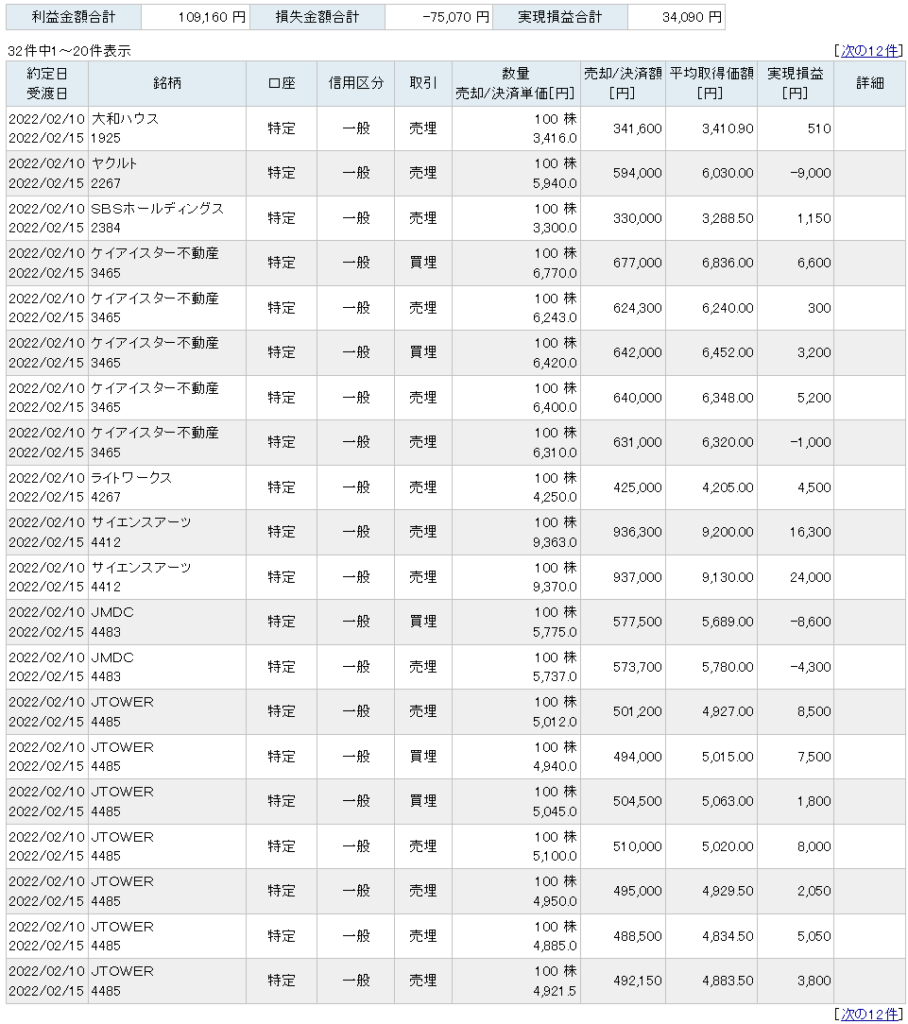This screenshot has height=1024, width=908.
Task: Click the 信用区分 column header
Action: [x=356, y=84]
